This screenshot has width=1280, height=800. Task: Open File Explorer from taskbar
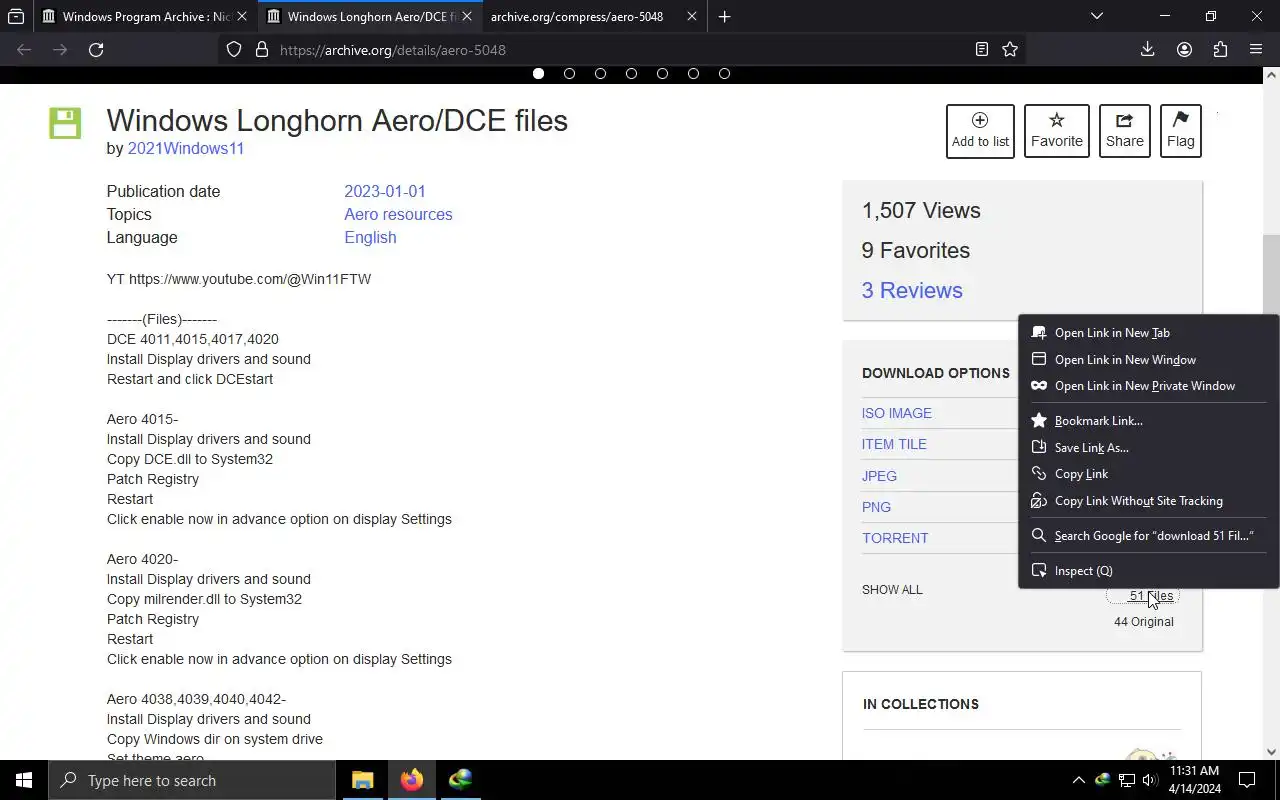[x=362, y=780]
